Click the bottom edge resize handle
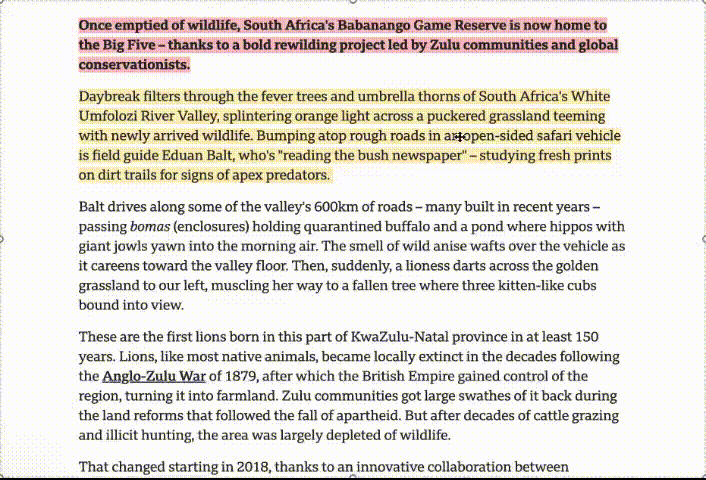The height and width of the screenshot is (480, 706). [x=353, y=477]
